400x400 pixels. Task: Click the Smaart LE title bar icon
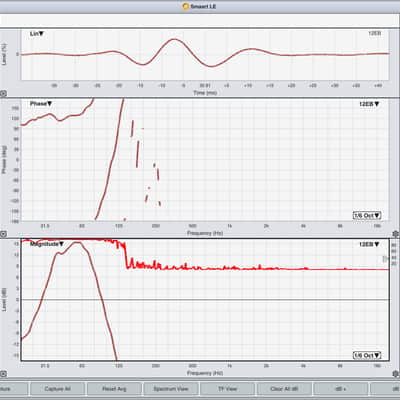coord(186,6)
